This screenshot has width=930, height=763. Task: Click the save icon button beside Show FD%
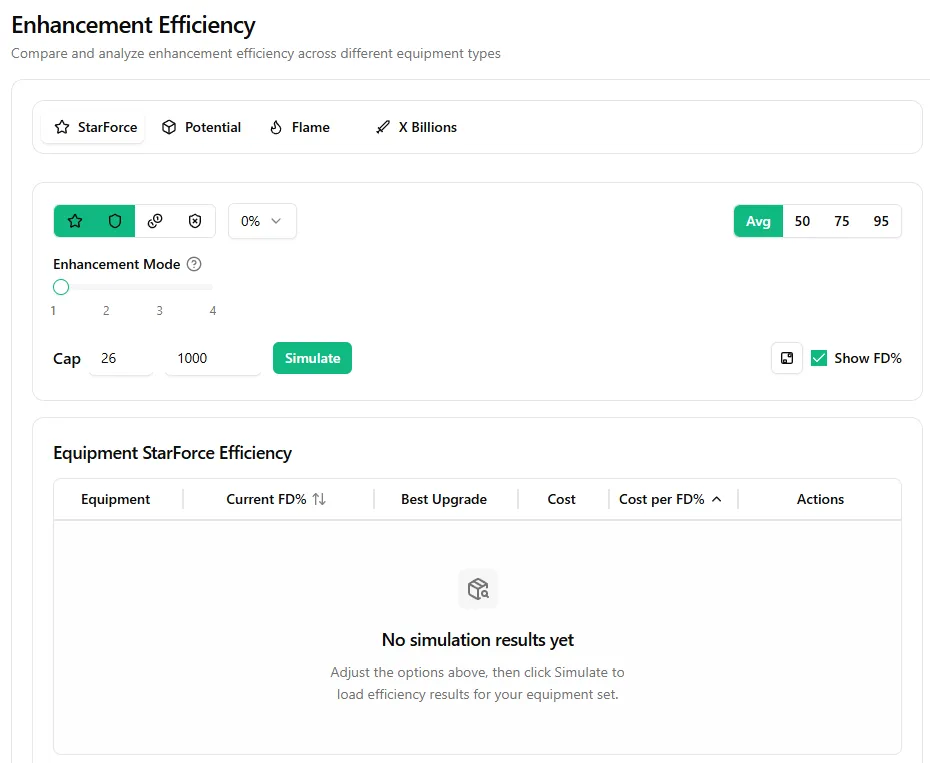[786, 358]
